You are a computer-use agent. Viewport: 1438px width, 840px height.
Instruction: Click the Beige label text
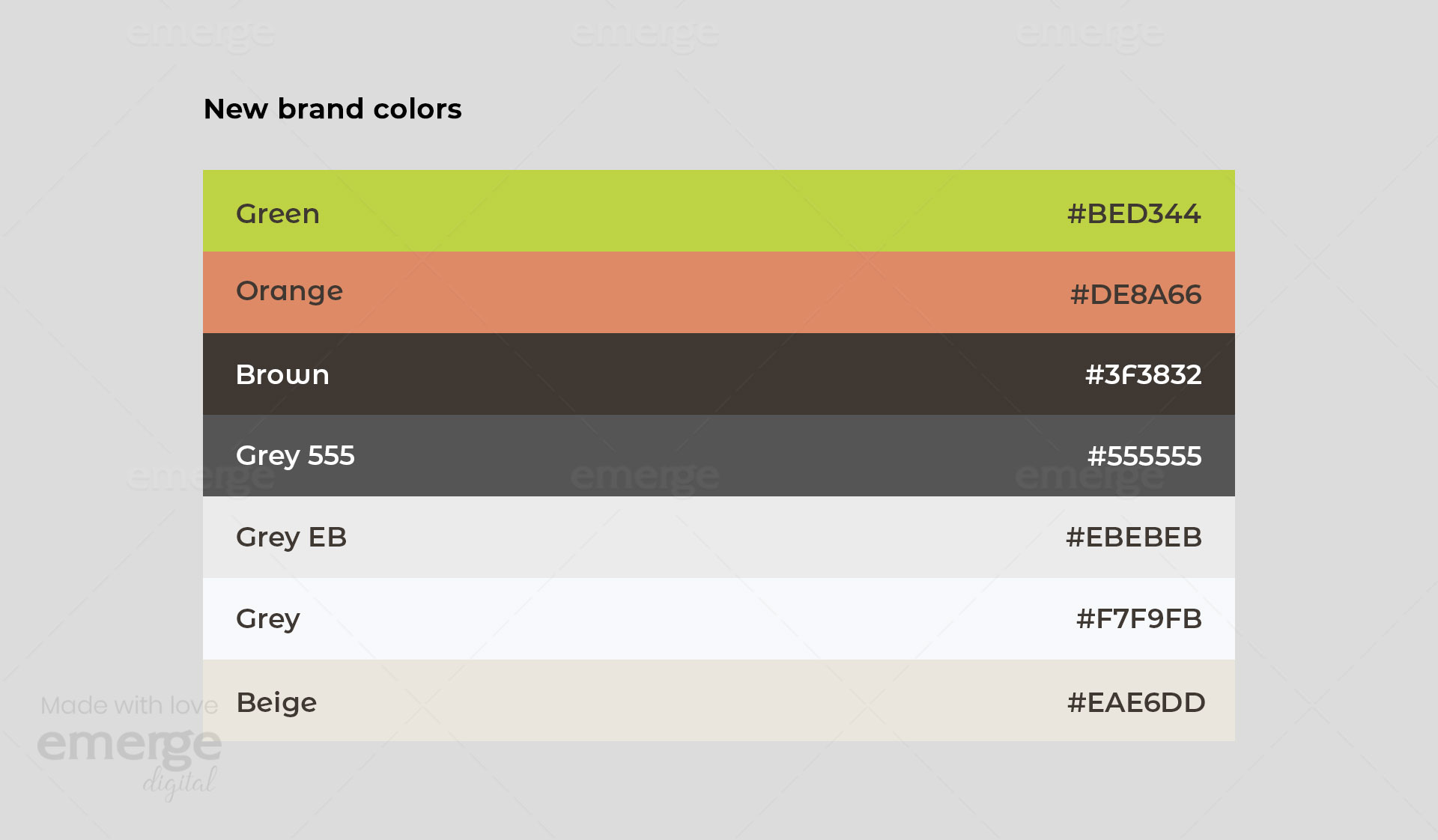pyautogui.click(x=276, y=703)
